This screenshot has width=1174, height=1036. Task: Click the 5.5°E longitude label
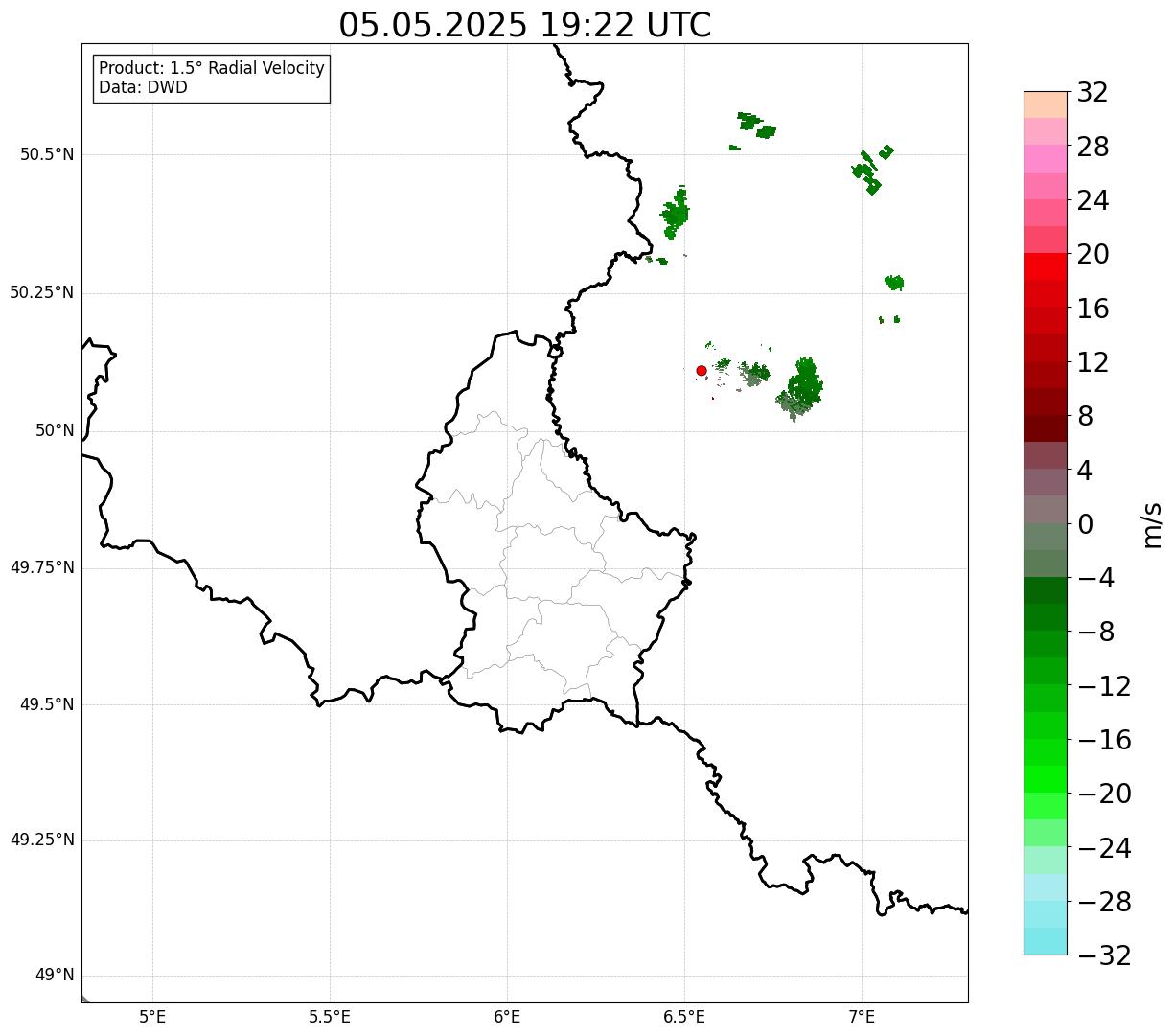330,1017
